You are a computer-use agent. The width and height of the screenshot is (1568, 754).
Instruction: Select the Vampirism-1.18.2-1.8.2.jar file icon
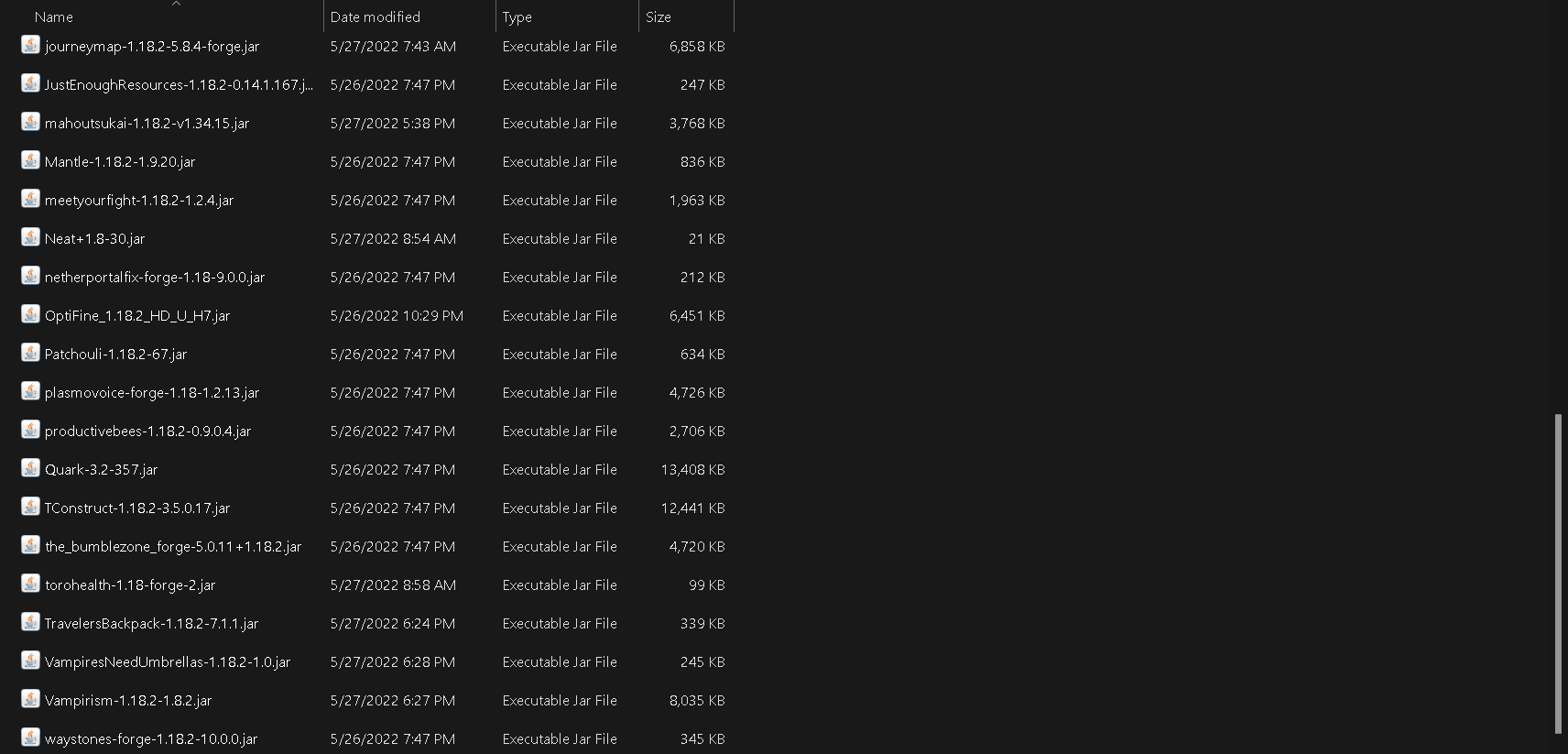[x=30, y=699]
